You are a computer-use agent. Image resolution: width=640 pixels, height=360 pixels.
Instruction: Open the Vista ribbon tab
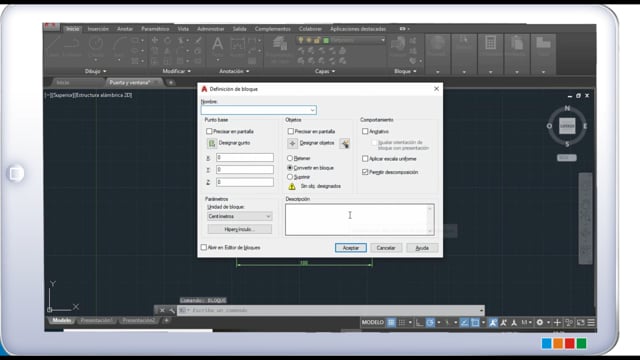[183, 29]
